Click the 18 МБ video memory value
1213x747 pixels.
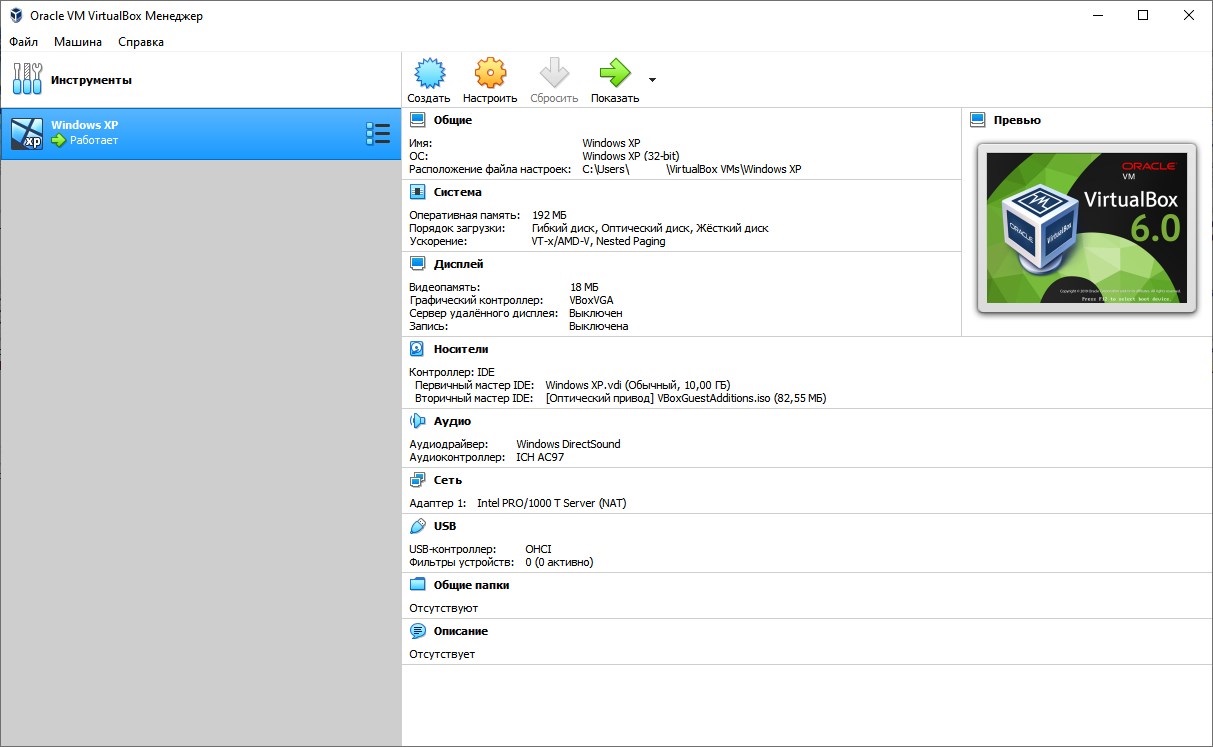[584, 287]
